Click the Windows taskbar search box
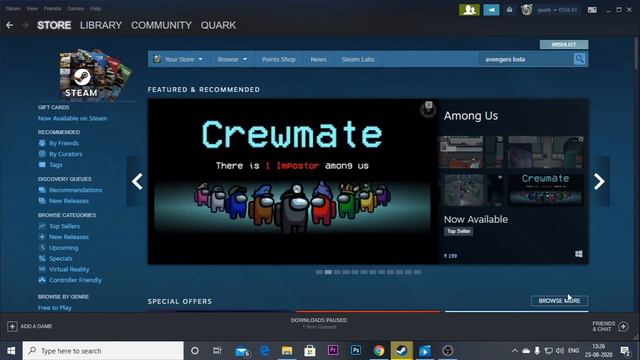This screenshot has height=360, width=640. pos(103,351)
